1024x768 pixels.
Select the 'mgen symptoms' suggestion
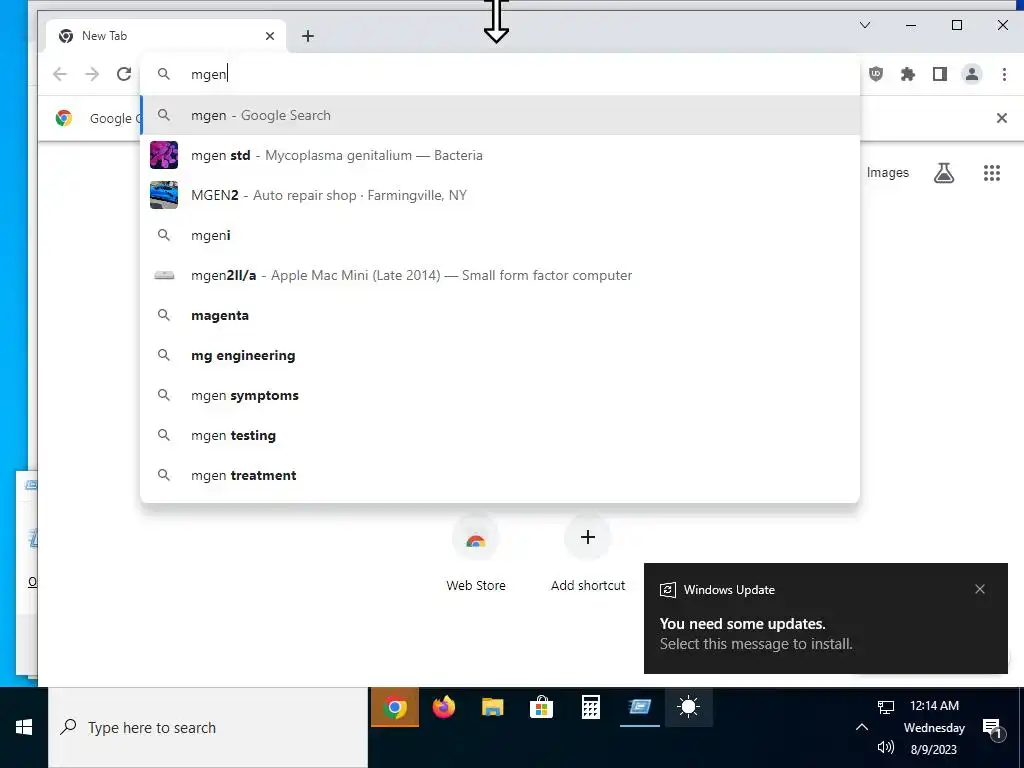pyautogui.click(x=500, y=395)
